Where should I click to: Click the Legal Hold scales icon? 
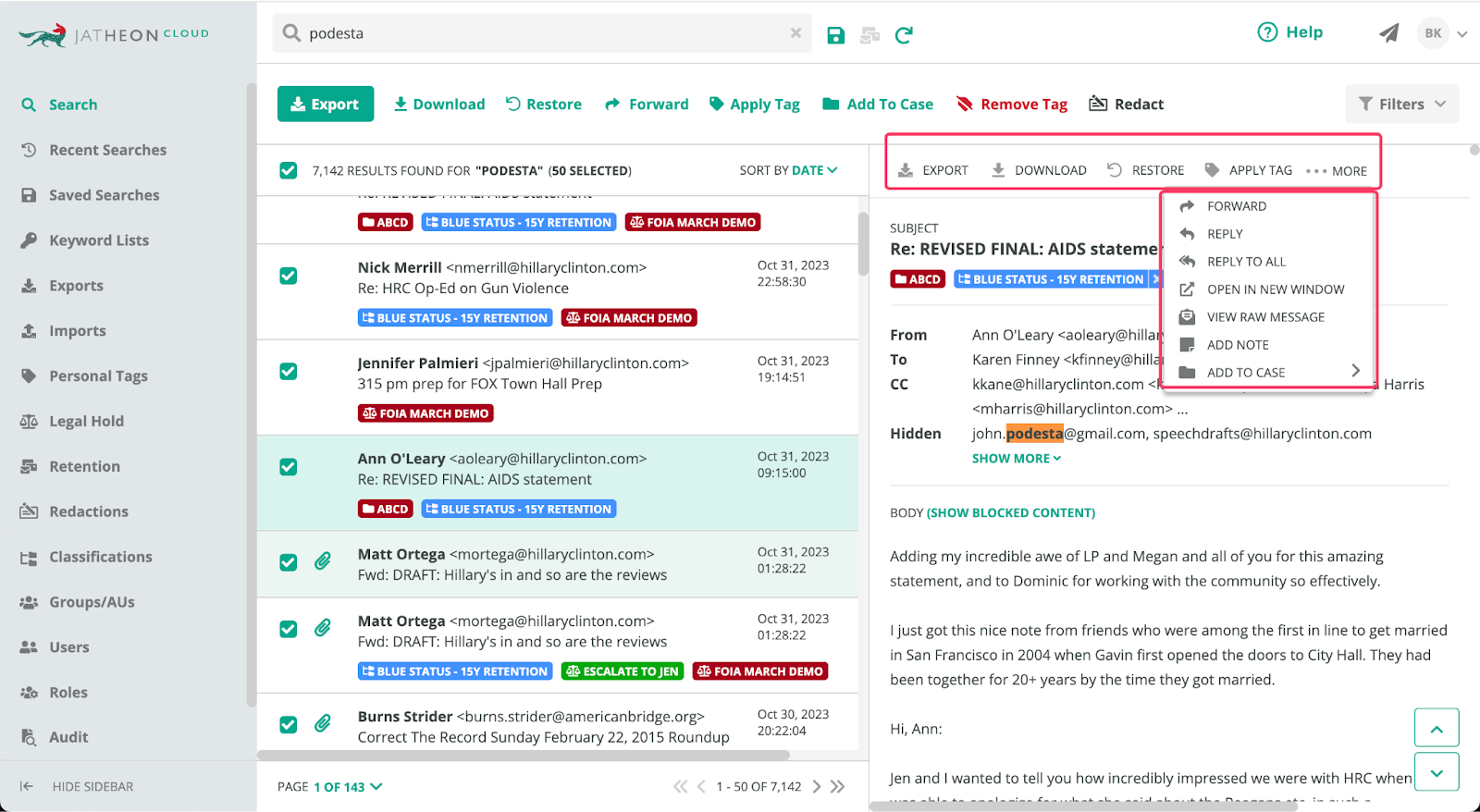pyautogui.click(x=29, y=422)
